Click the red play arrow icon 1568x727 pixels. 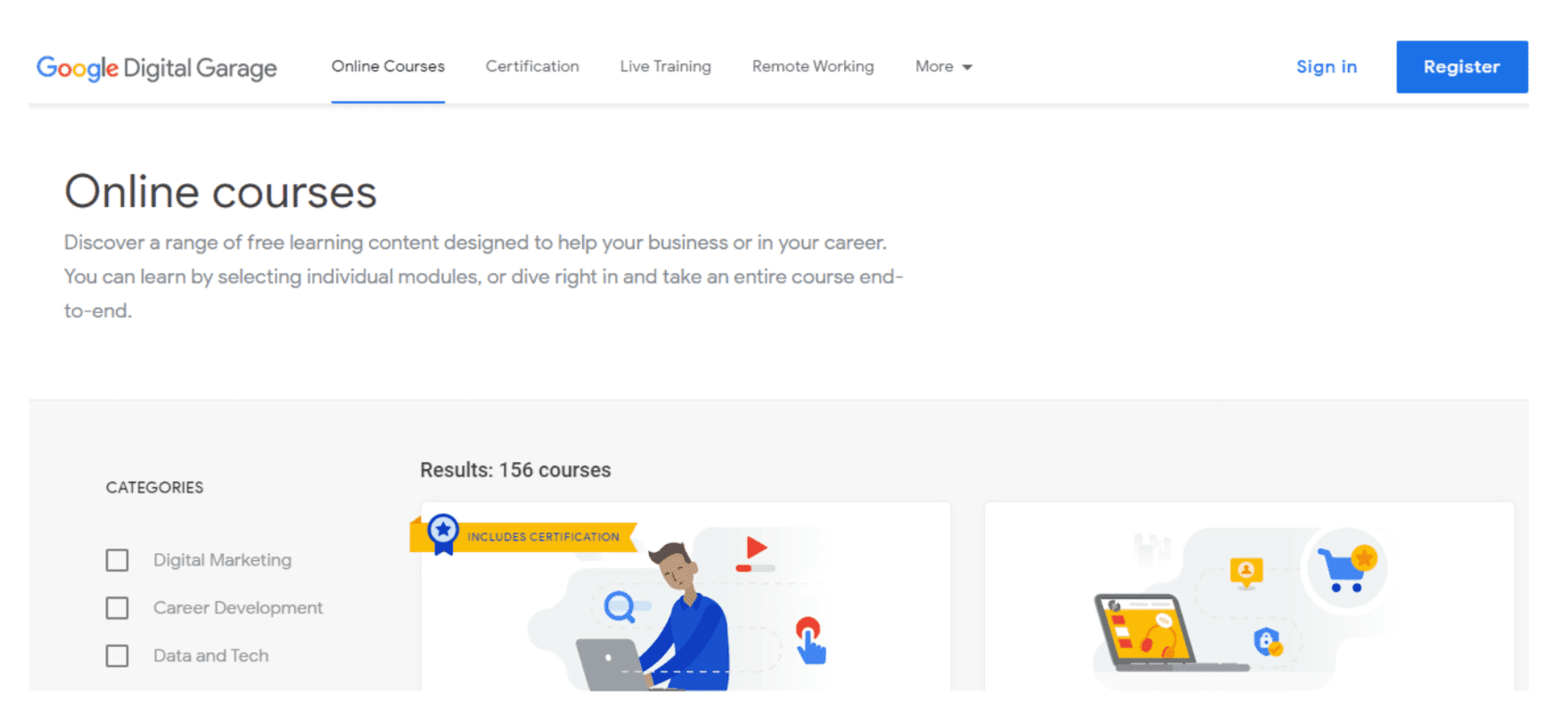pyautogui.click(x=756, y=547)
